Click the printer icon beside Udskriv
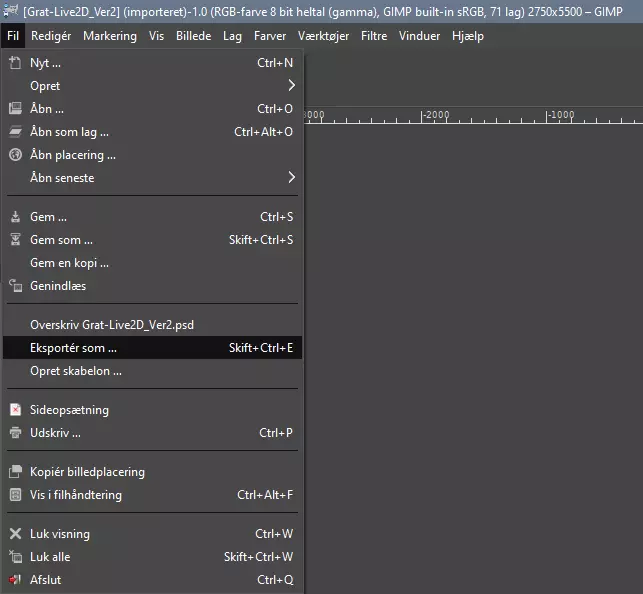The height and width of the screenshot is (594, 643). (x=15, y=432)
